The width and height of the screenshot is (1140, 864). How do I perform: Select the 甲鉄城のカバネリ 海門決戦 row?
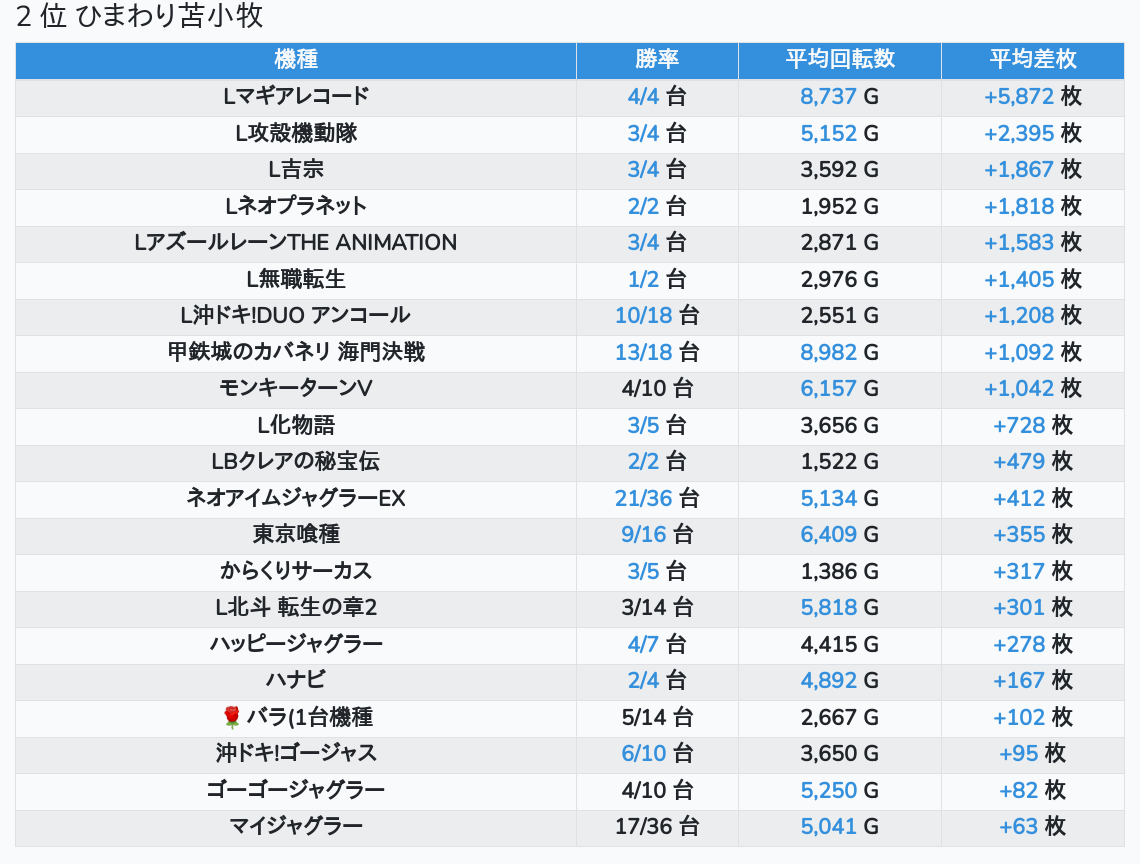pyautogui.click(x=295, y=352)
